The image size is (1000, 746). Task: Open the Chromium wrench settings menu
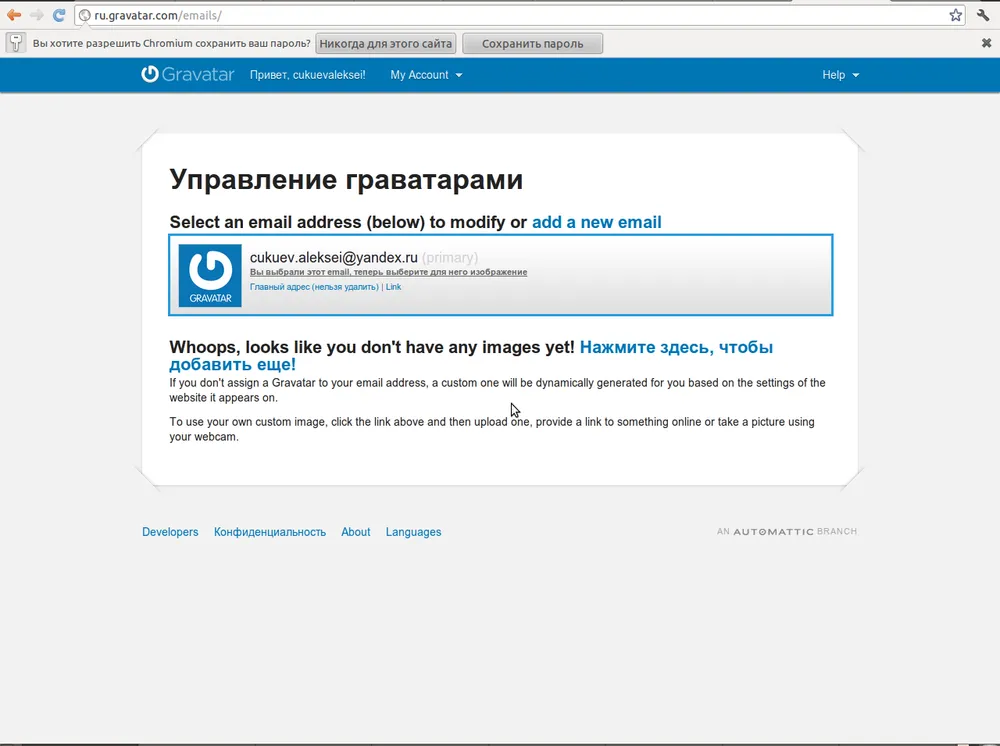(x=983, y=15)
